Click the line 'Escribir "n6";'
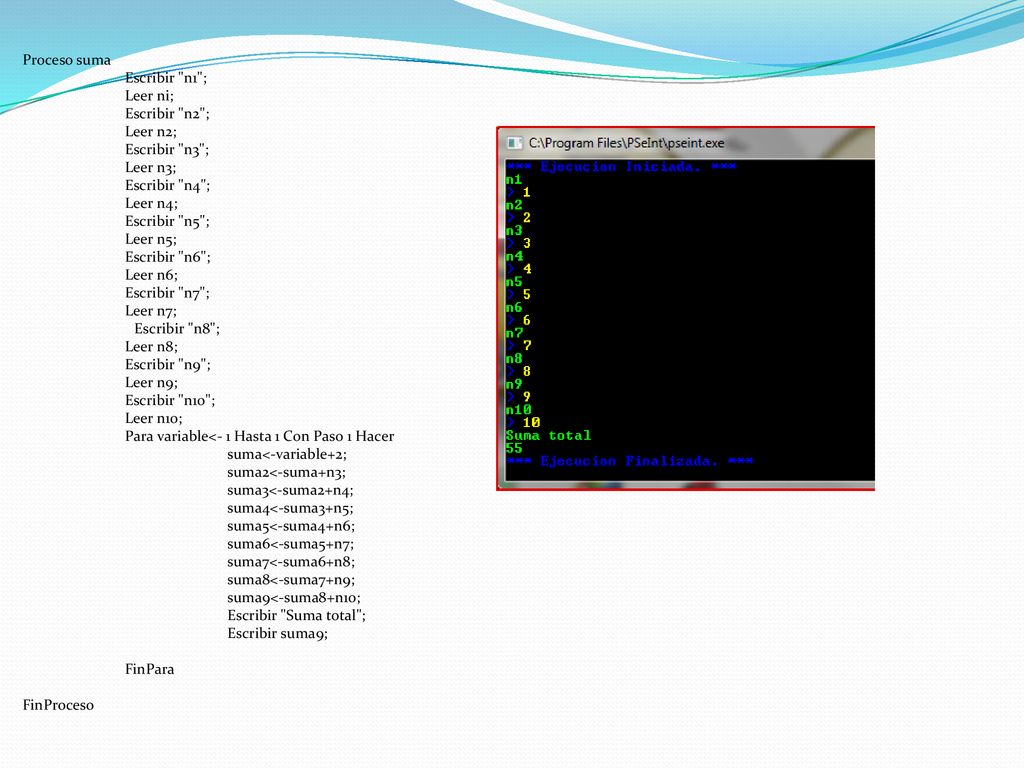 (x=168, y=257)
